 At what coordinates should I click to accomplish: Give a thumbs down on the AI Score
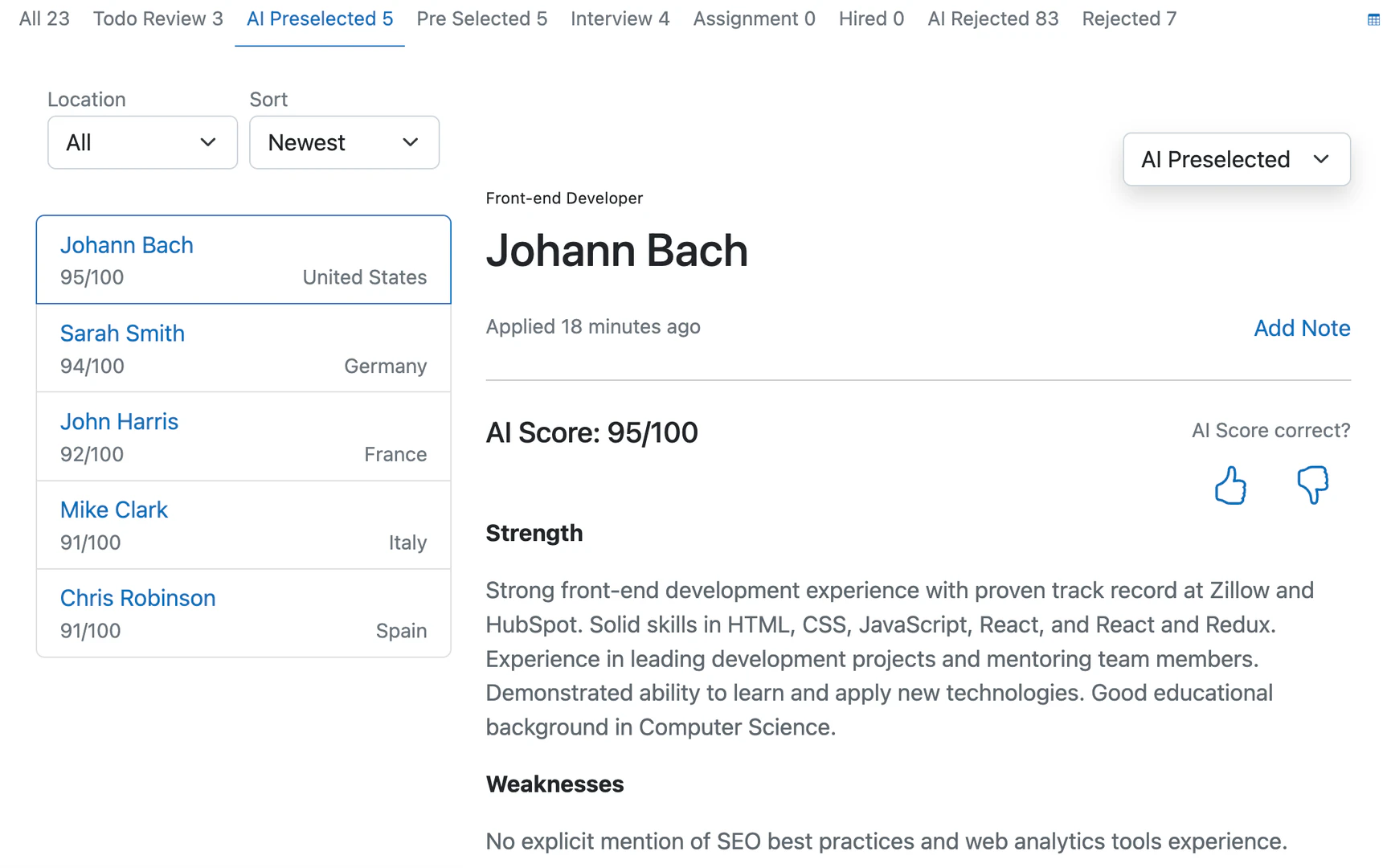[x=1311, y=485]
